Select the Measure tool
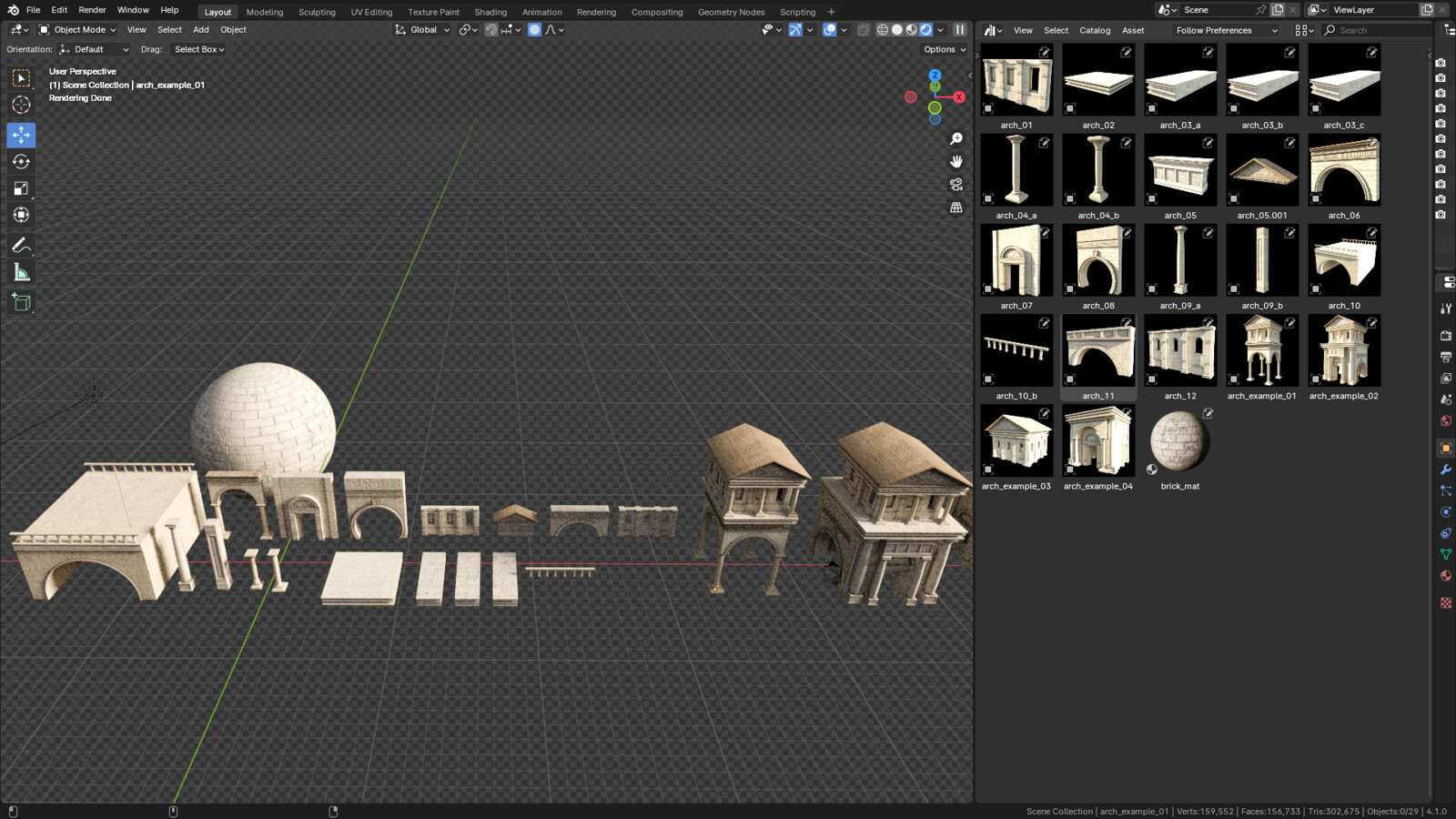 (x=20, y=271)
